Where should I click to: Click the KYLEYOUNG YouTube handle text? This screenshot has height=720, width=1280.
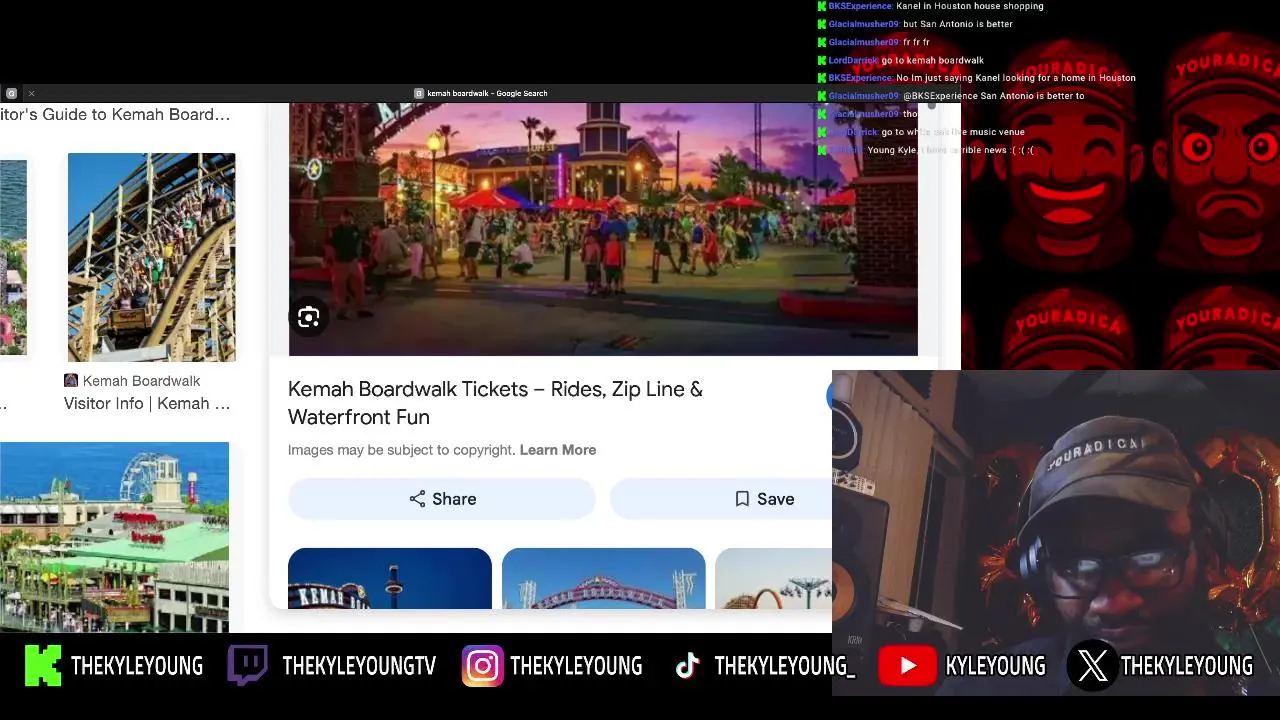click(995, 666)
